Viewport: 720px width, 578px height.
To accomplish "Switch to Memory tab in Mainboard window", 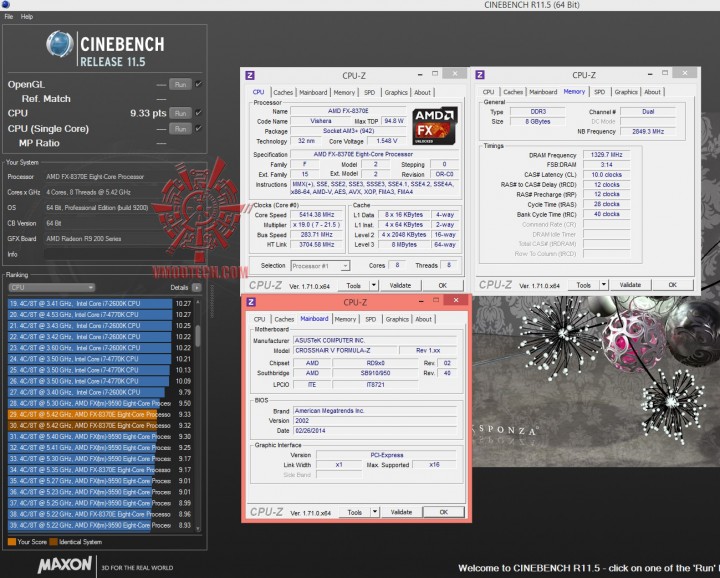I will tap(345, 319).
